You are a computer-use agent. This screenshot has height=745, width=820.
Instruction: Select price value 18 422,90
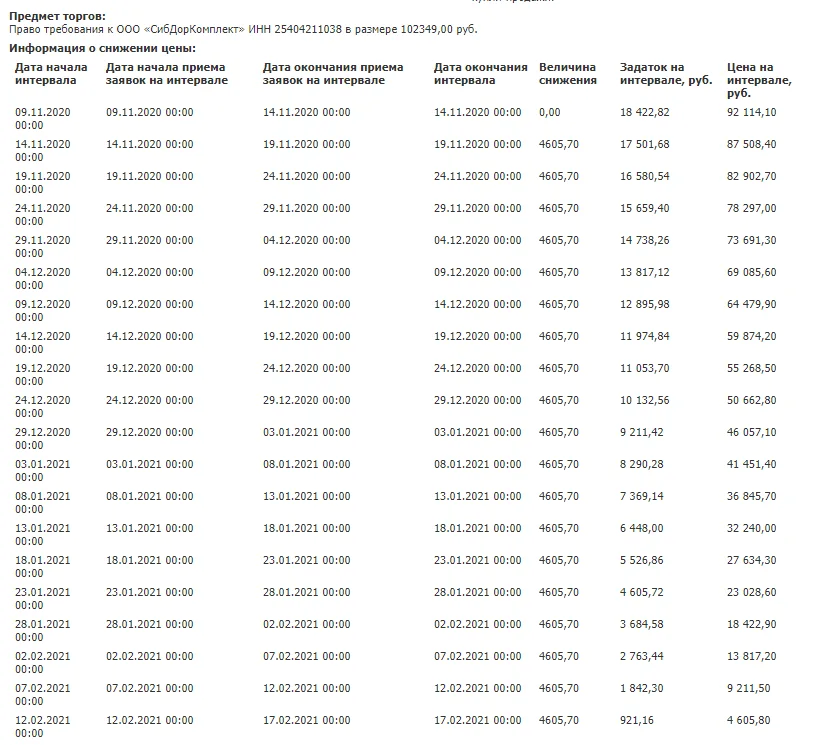pyautogui.click(x=751, y=624)
